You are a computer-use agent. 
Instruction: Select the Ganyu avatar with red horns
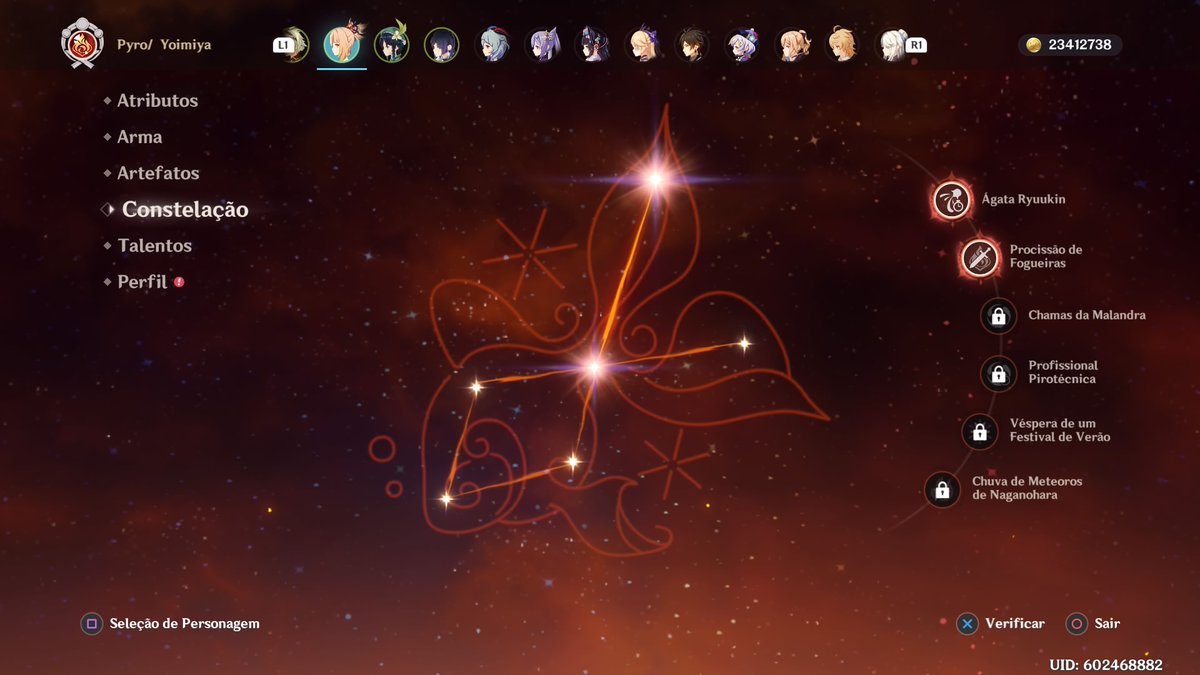[x=491, y=45]
